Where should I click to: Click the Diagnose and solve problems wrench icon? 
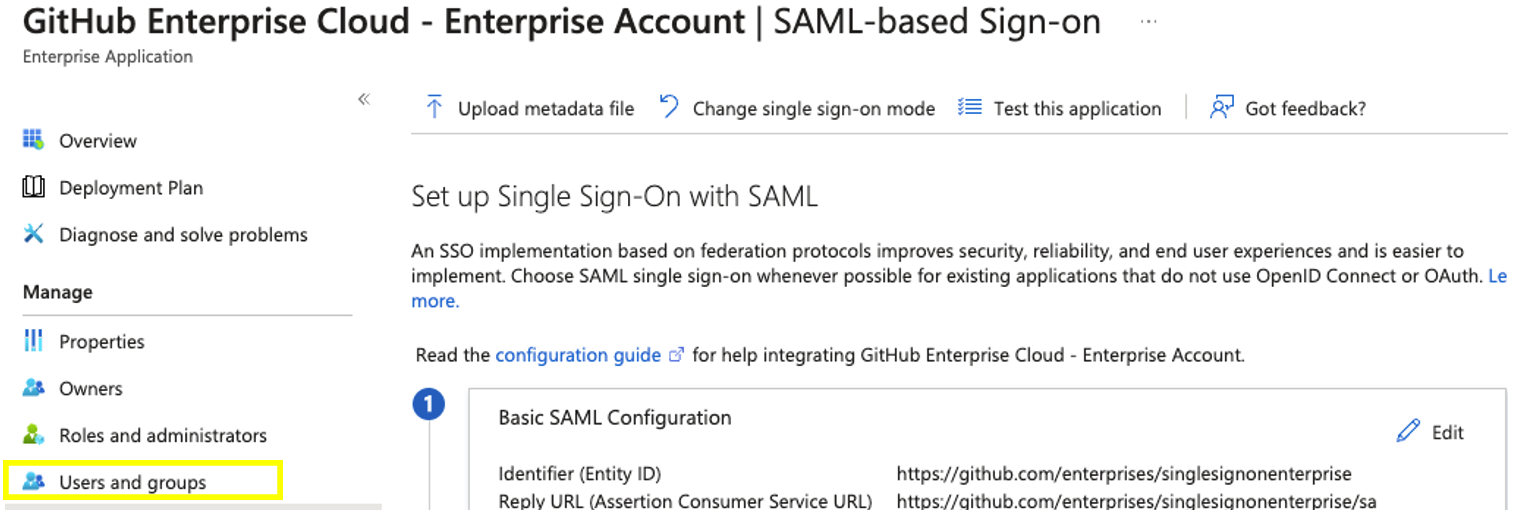pos(33,234)
